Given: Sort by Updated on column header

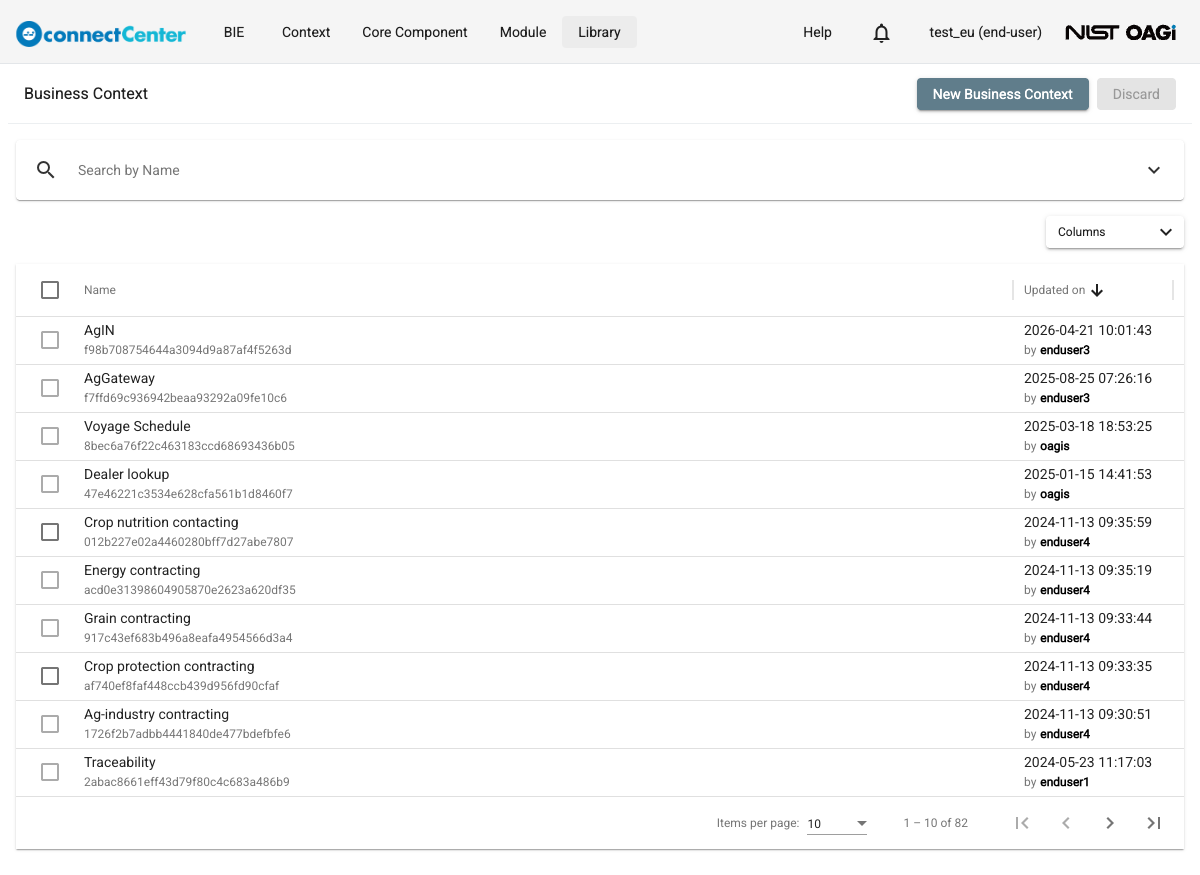Looking at the screenshot, I should tap(1054, 290).
